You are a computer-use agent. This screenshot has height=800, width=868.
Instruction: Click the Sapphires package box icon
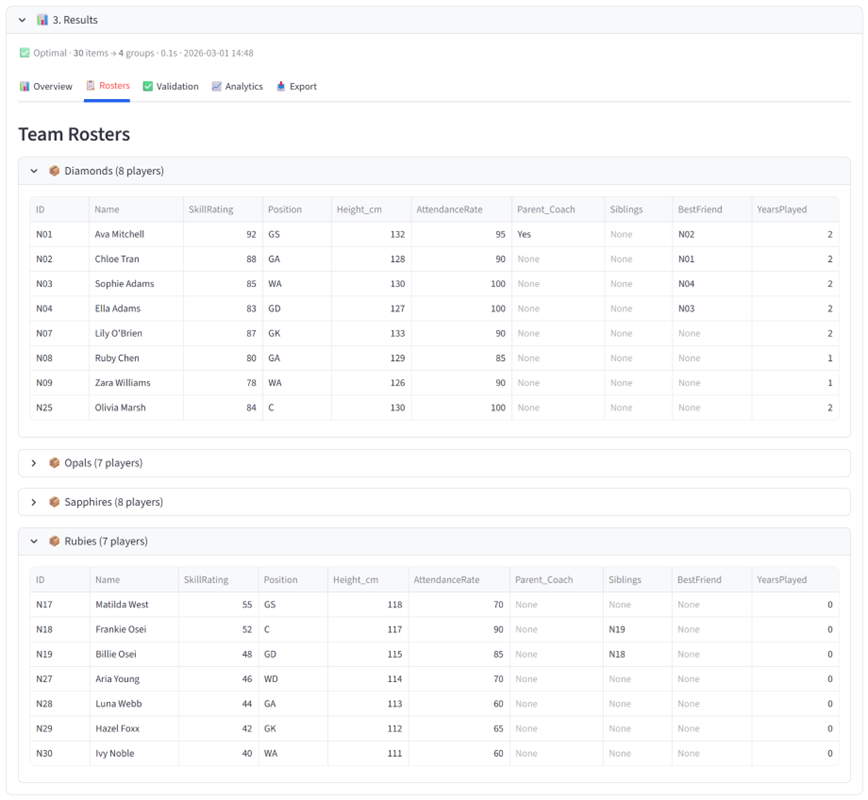point(55,502)
